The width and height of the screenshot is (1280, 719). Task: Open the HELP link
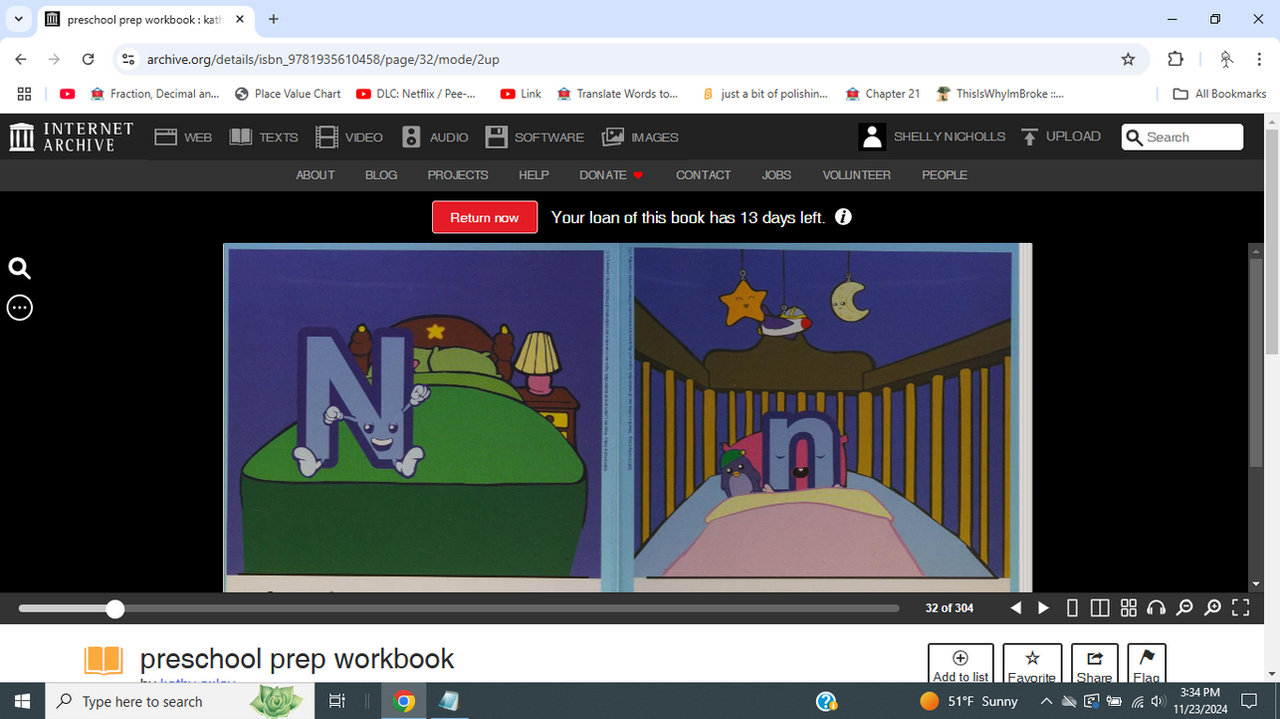coord(534,175)
